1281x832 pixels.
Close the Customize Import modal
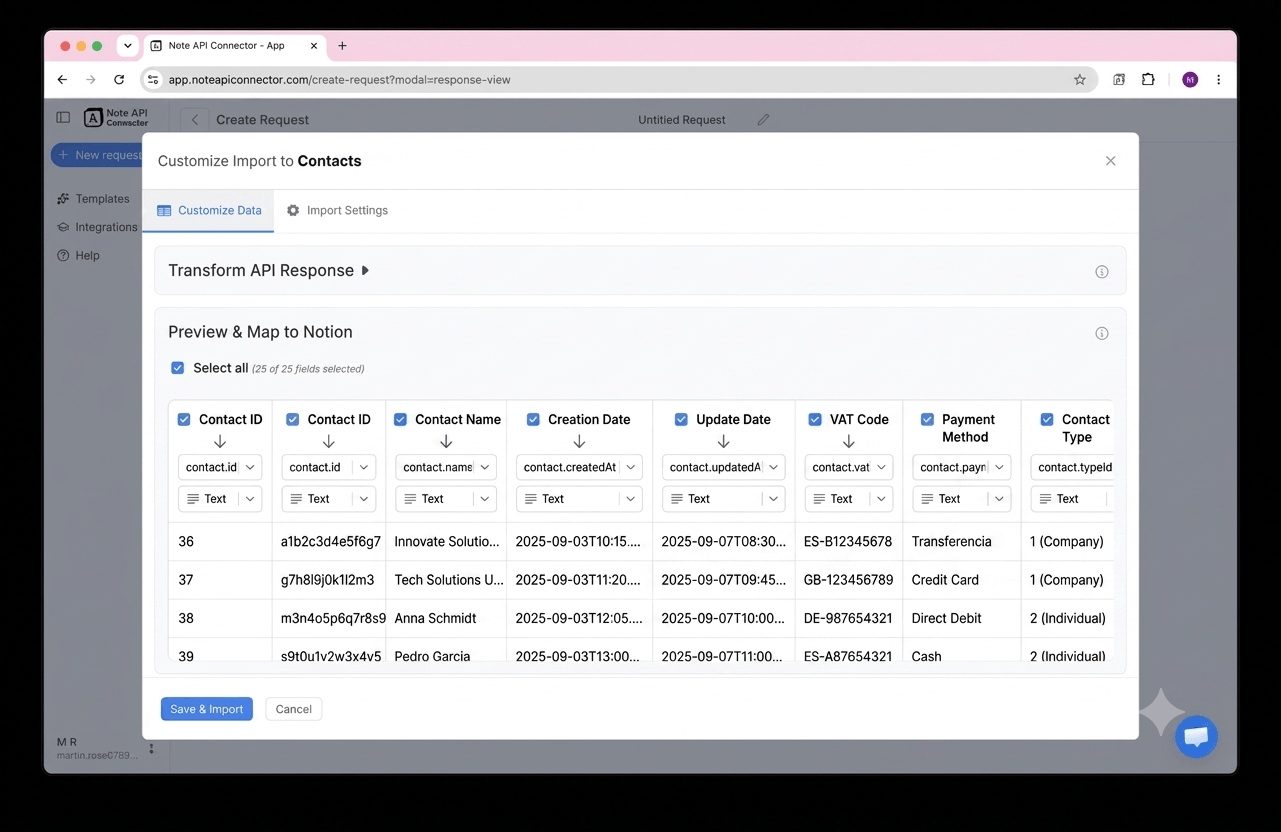pyautogui.click(x=1110, y=161)
